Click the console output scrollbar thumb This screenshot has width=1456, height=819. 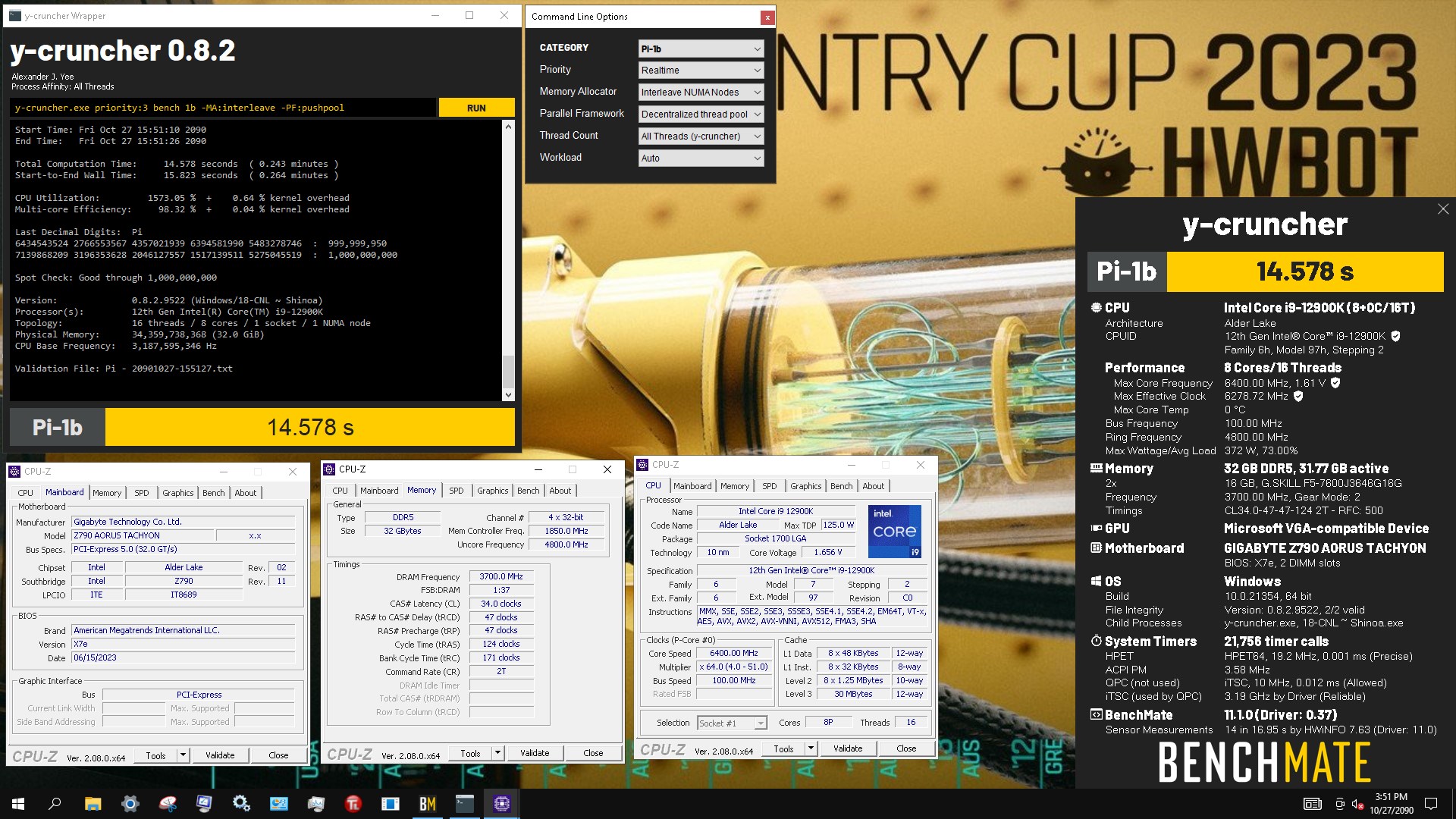(508, 372)
